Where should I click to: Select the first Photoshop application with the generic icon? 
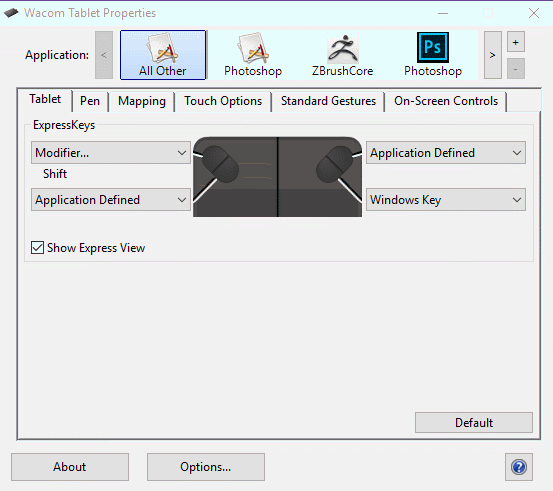pos(253,55)
